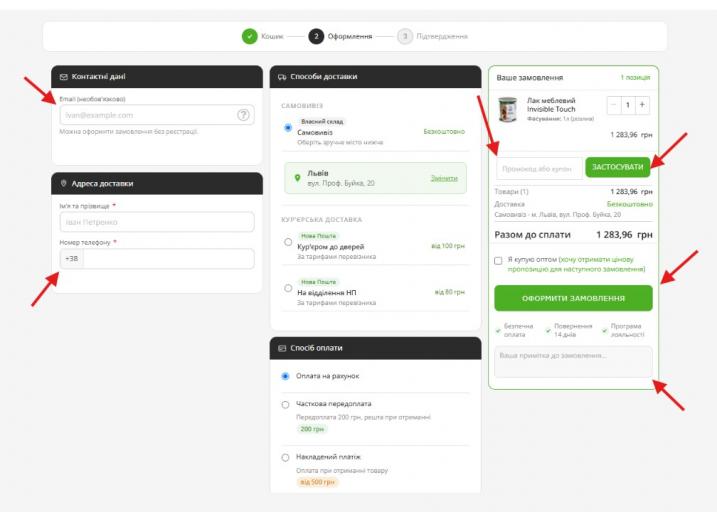Click the order note text area

(573, 362)
